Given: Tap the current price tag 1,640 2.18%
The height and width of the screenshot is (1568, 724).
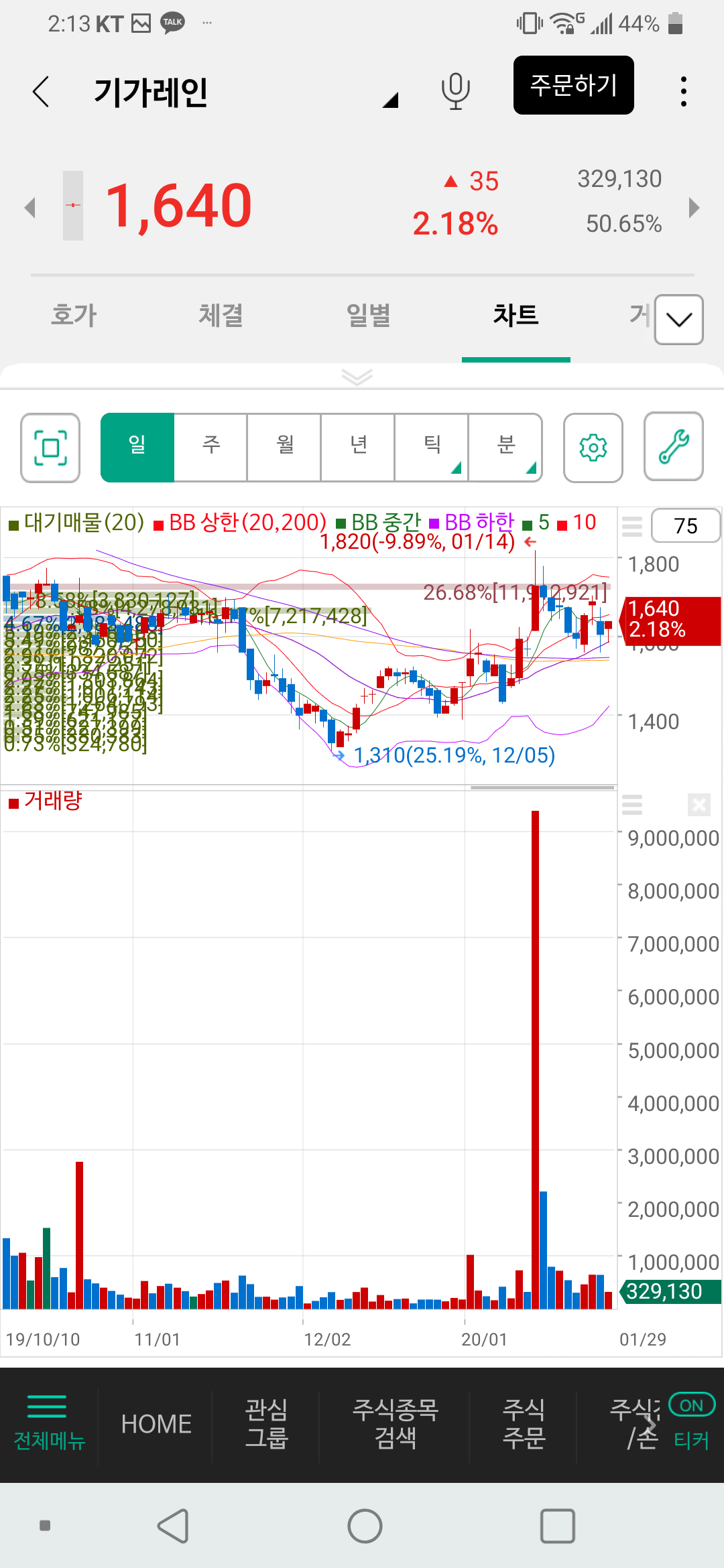Looking at the screenshot, I should 672,620.
